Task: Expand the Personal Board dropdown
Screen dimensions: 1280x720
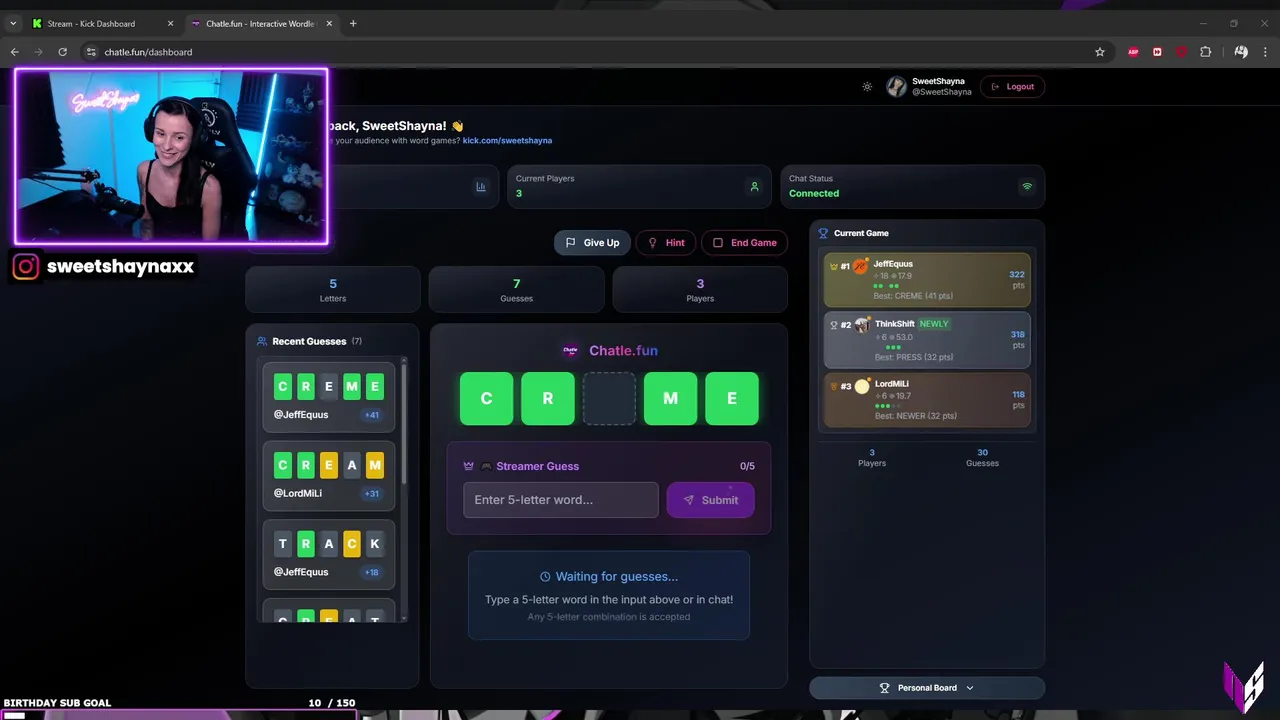Action: pos(927,688)
